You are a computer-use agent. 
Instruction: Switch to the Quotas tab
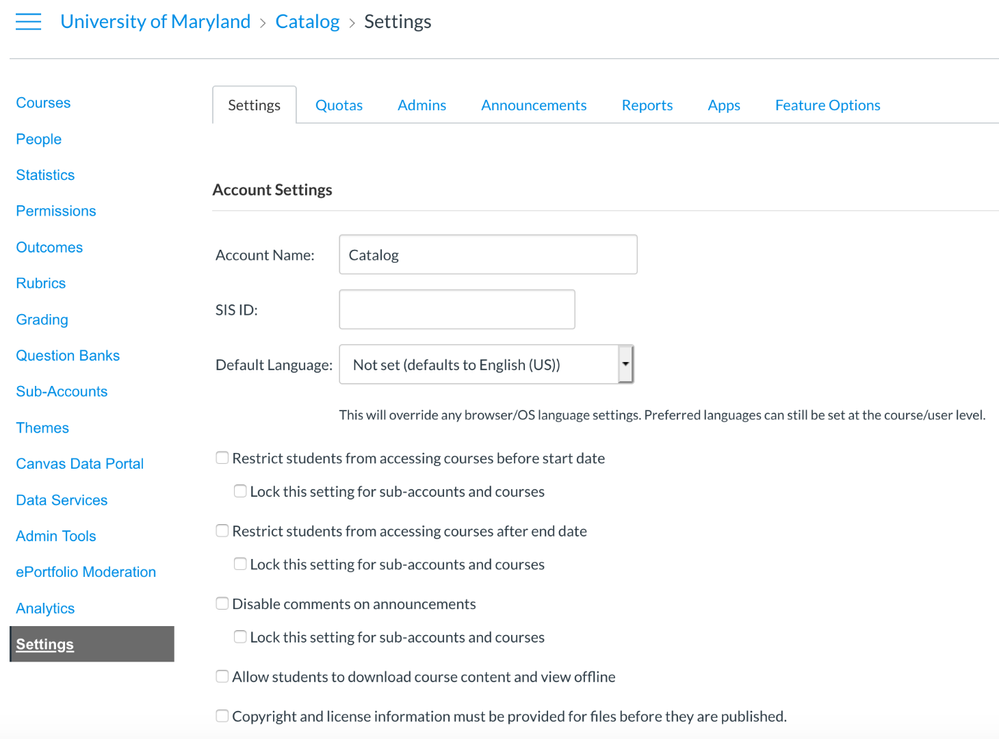[x=339, y=105]
